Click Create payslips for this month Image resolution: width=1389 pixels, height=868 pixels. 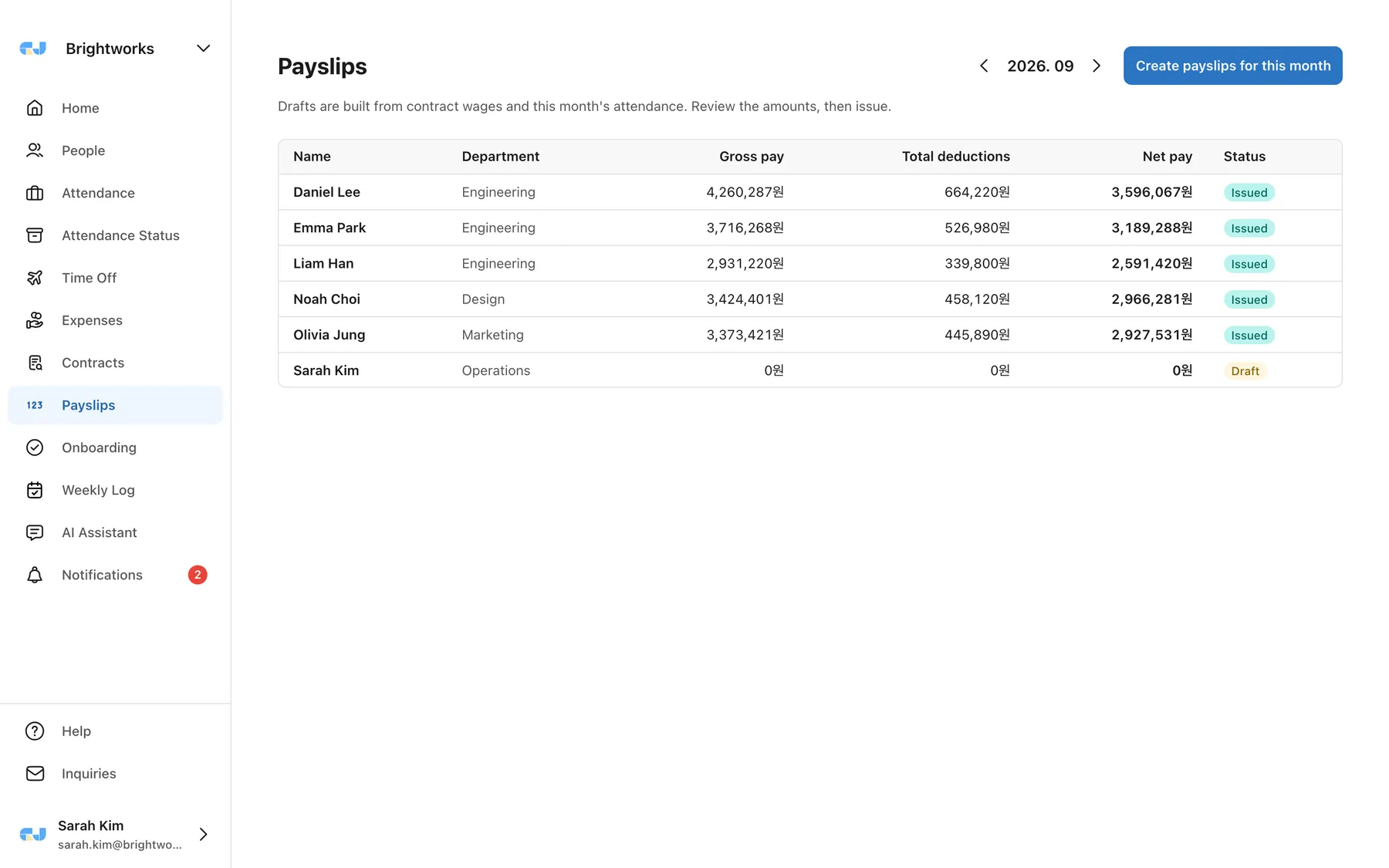click(x=1232, y=66)
